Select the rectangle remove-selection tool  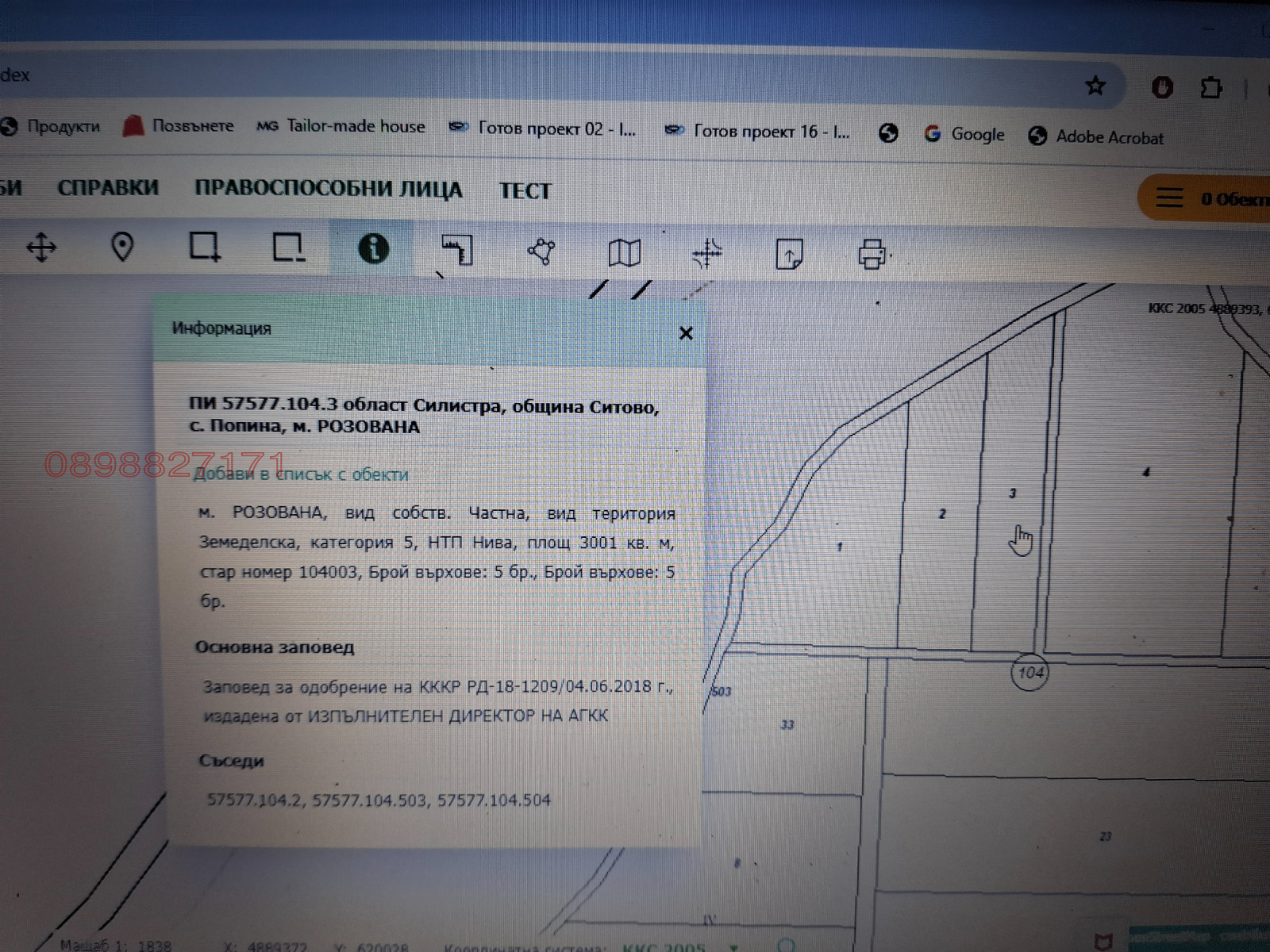pyautogui.click(x=288, y=248)
